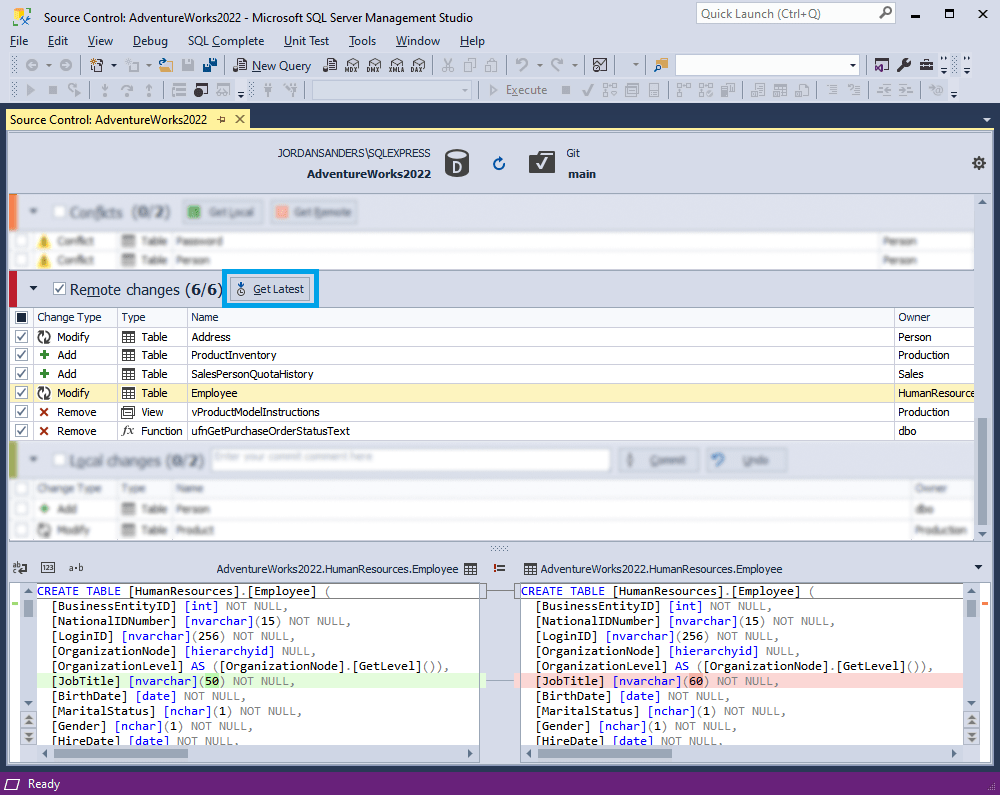Click Execute on the toolbar

(x=521, y=89)
